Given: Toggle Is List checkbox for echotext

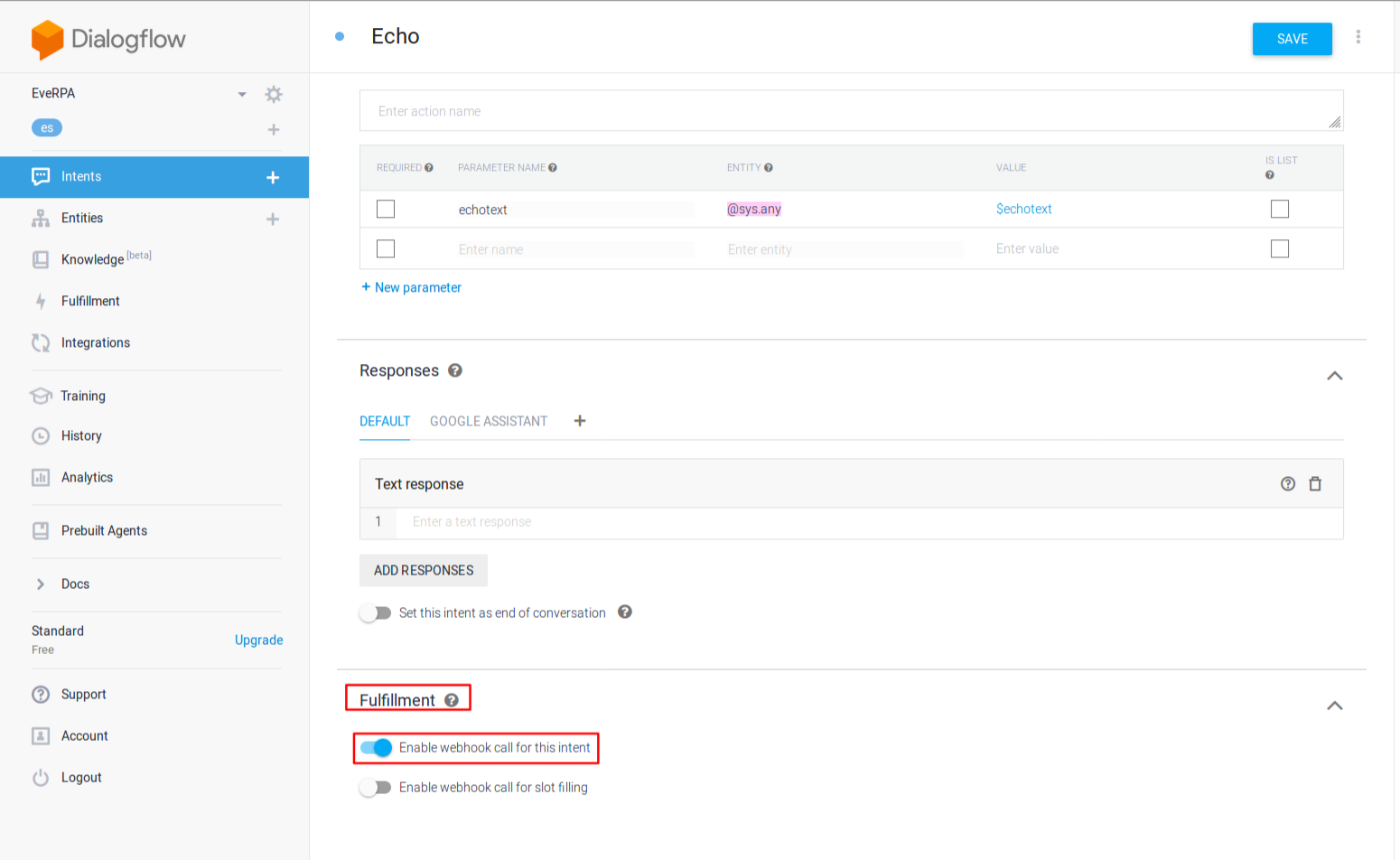Looking at the screenshot, I should tap(1279, 210).
